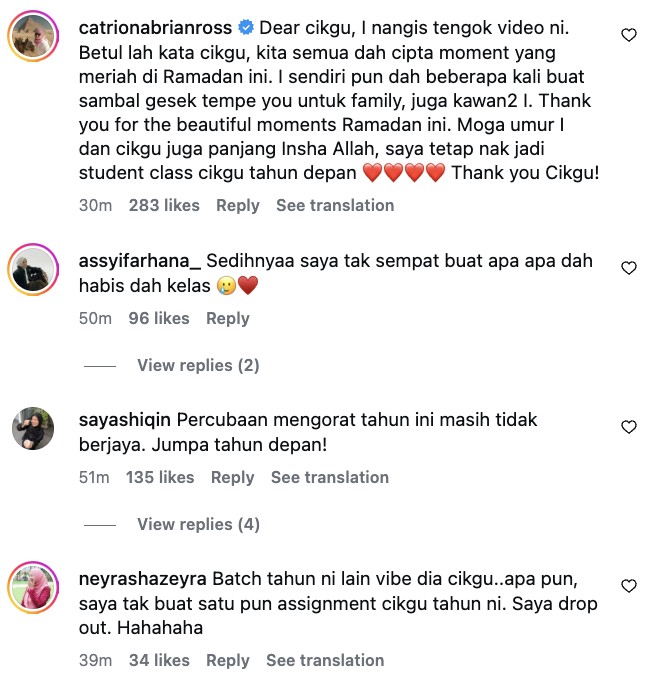Screen dimensions: 652x680
Task: Expand View replies (2) under assyifarhana_
Action: point(198,365)
